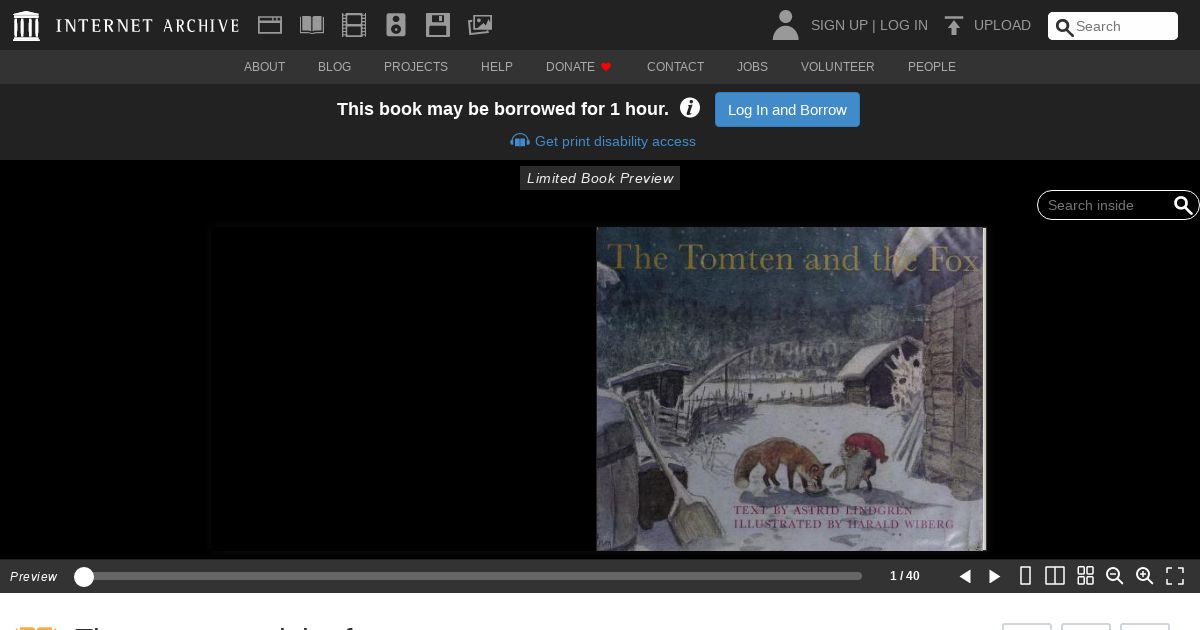Screen dimensions: 1200x630
Task: Open the ABOUT menu item
Action: pos(264,67)
